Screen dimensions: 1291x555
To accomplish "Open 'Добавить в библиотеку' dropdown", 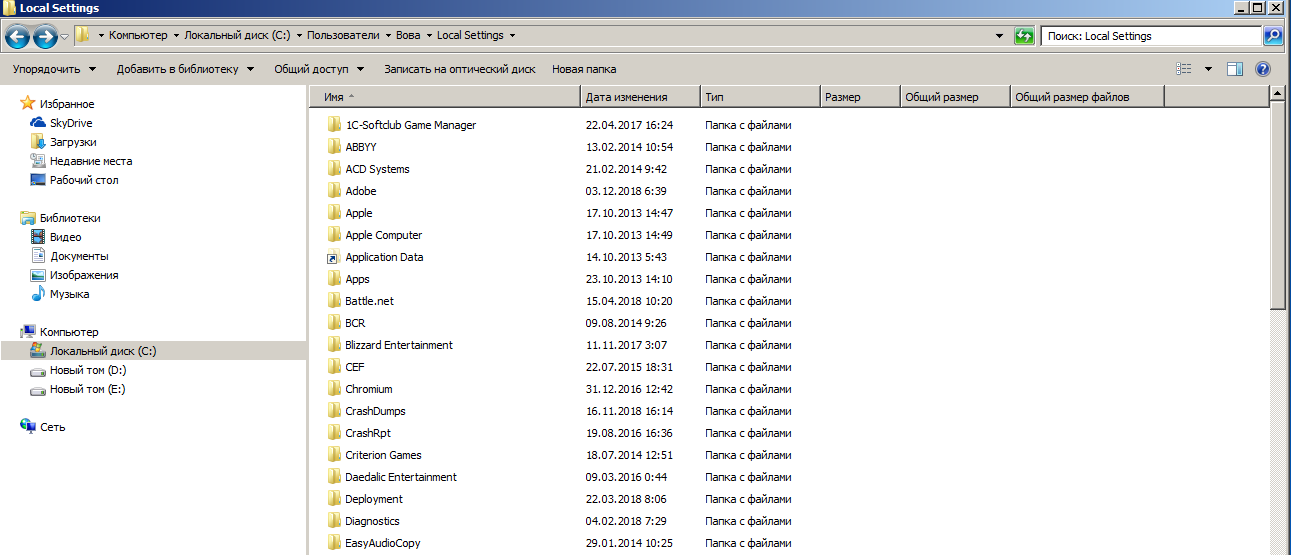I will 185,69.
